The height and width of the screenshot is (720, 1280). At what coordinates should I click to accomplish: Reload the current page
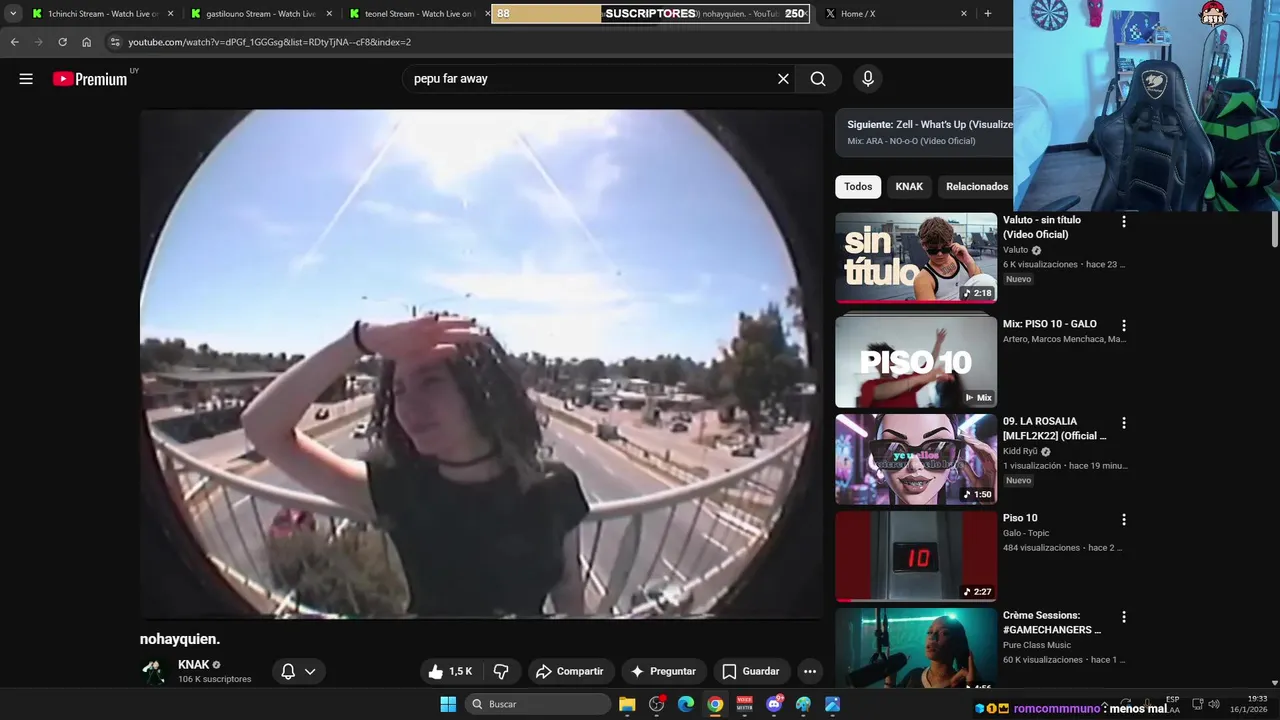(x=62, y=42)
